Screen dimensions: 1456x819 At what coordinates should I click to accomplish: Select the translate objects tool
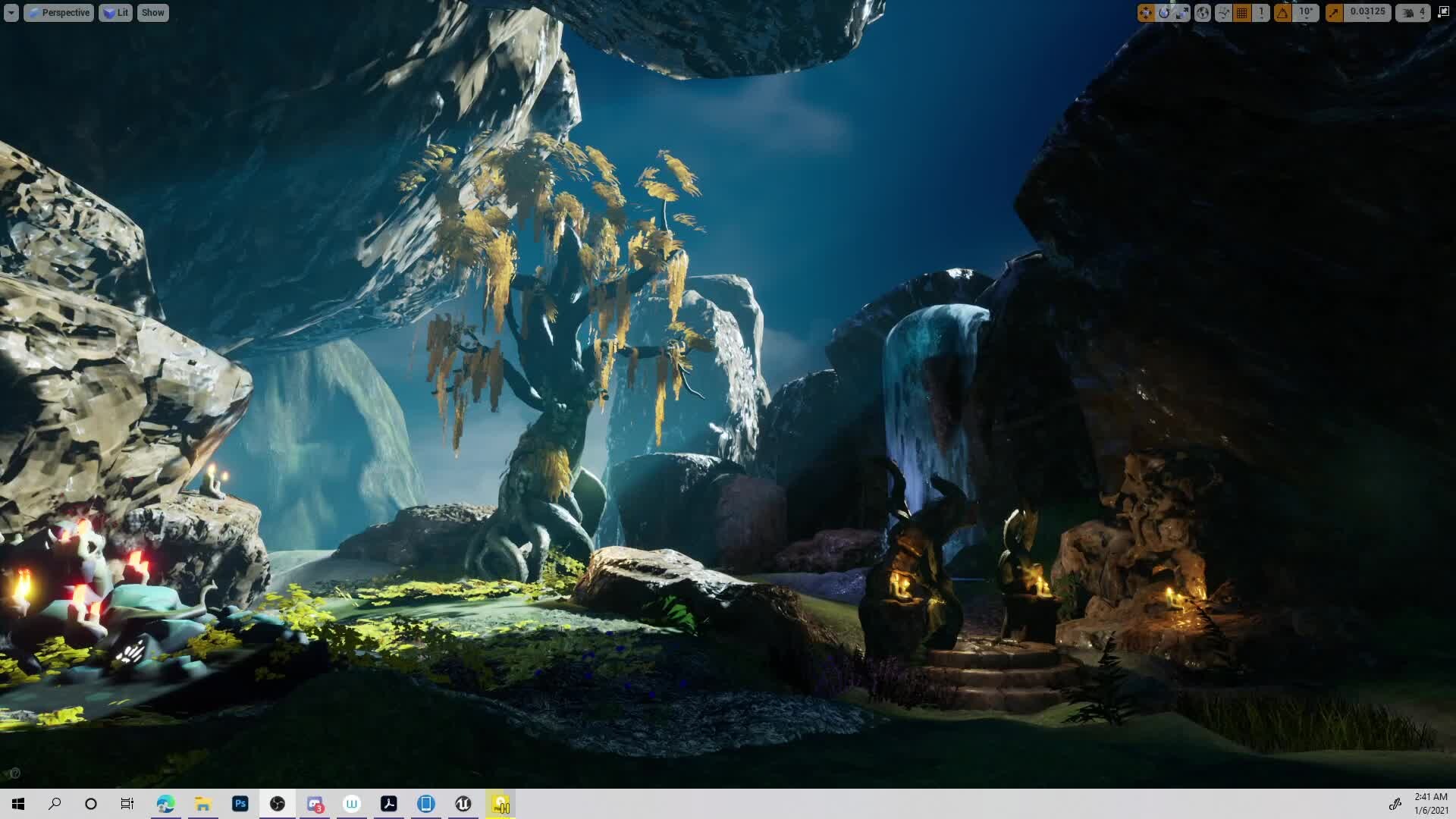[x=1146, y=13]
